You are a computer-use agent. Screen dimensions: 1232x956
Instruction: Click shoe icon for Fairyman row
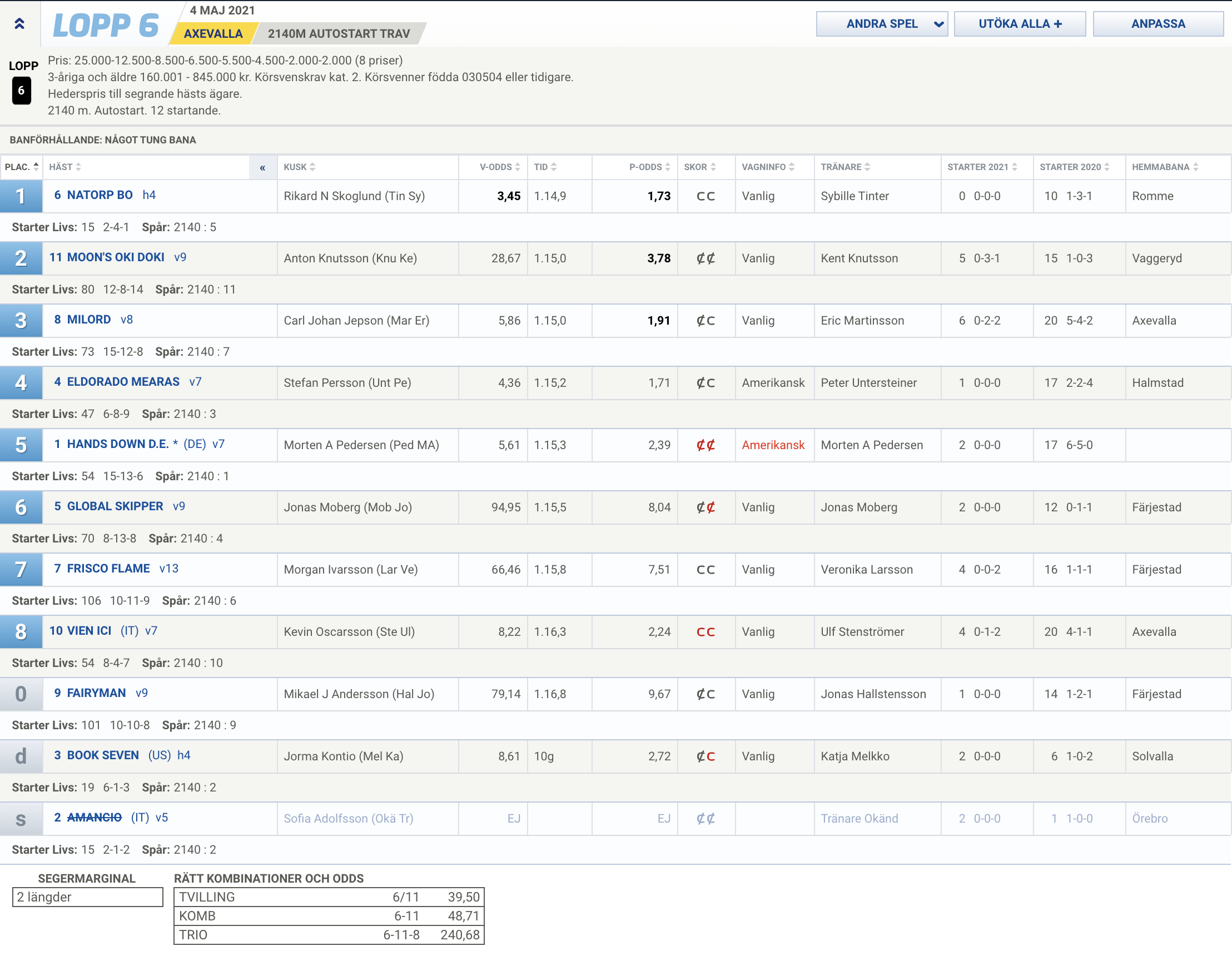pyautogui.click(x=706, y=694)
